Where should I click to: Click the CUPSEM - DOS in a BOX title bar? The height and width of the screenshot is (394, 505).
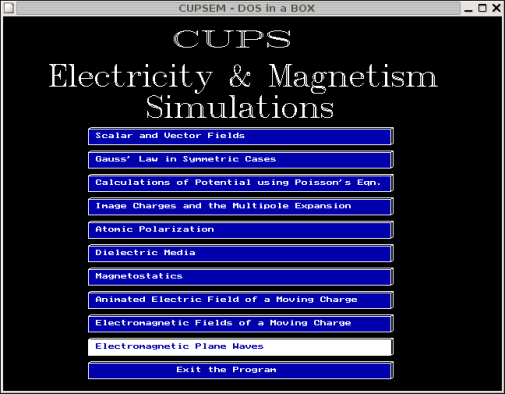click(x=238, y=8)
